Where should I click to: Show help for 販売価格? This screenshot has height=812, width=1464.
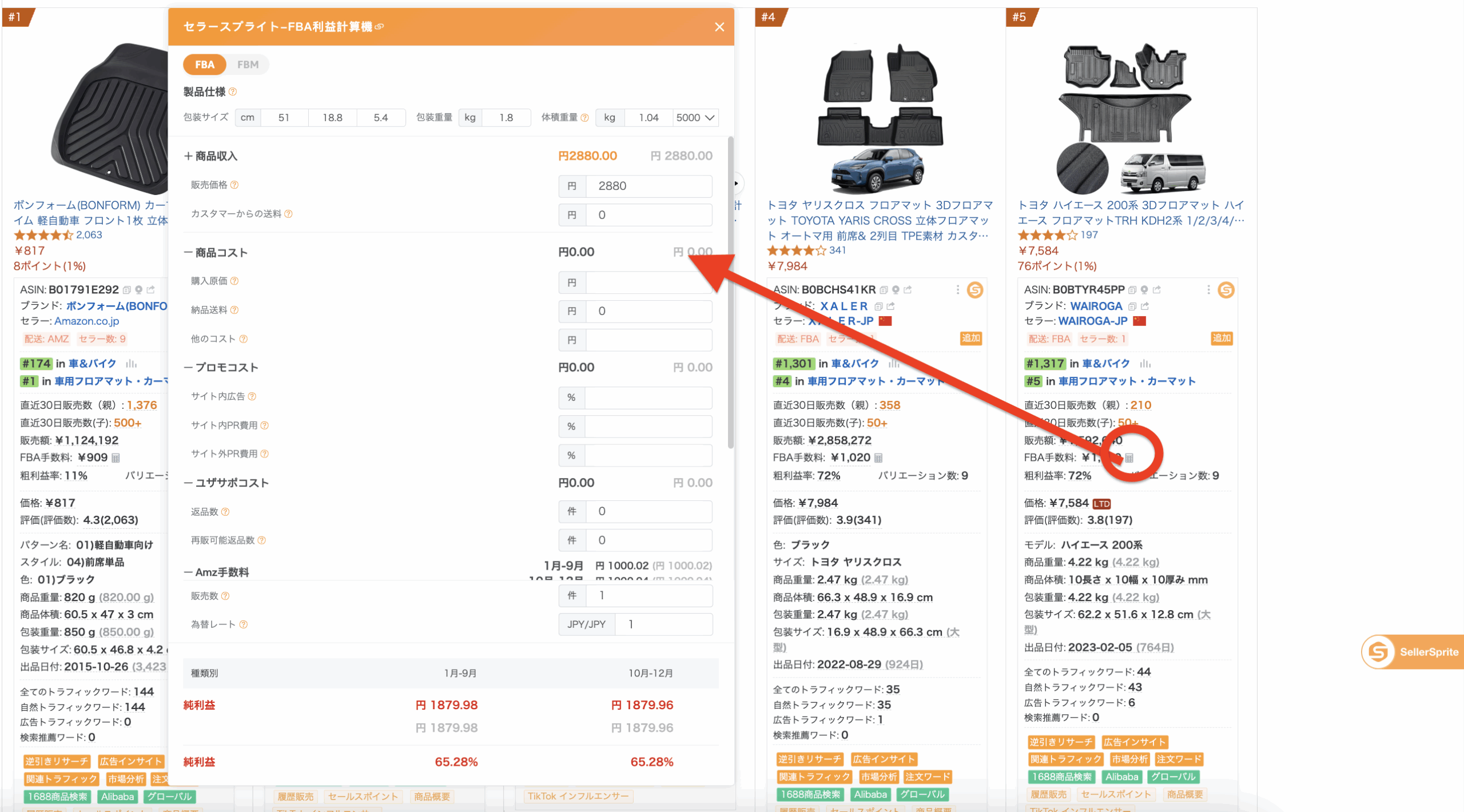click(234, 185)
